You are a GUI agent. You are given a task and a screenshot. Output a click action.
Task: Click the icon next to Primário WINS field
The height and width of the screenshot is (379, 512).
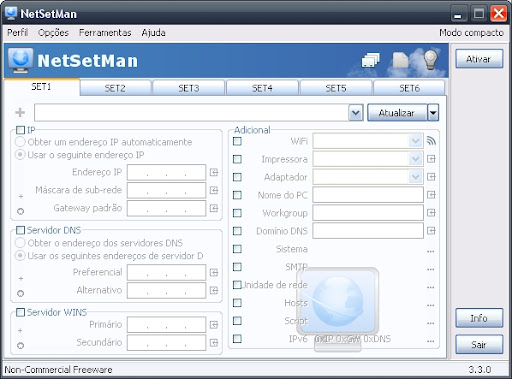tap(214, 325)
